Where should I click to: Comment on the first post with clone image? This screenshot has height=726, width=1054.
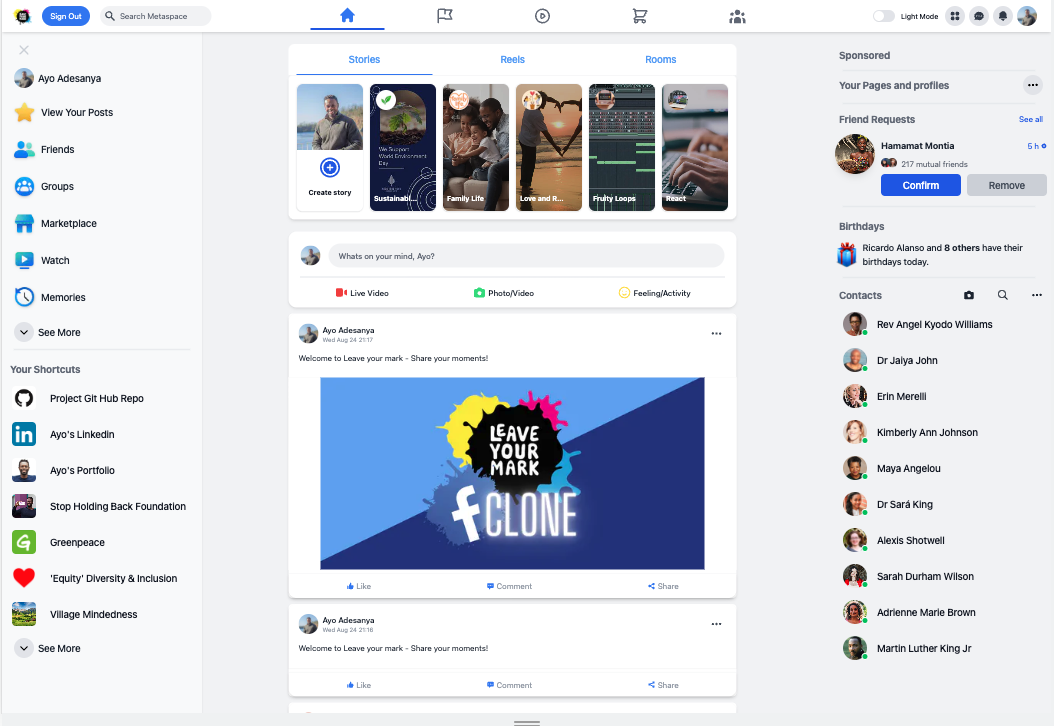(x=510, y=586)
